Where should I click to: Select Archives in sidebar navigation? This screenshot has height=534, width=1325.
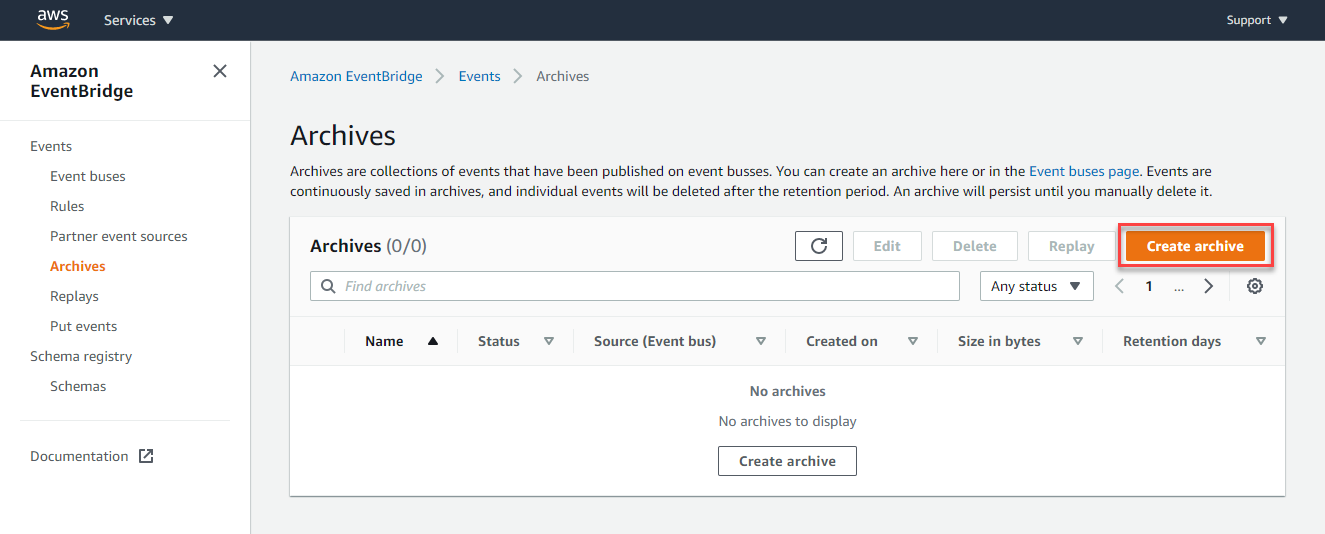(x=78, y=266)
